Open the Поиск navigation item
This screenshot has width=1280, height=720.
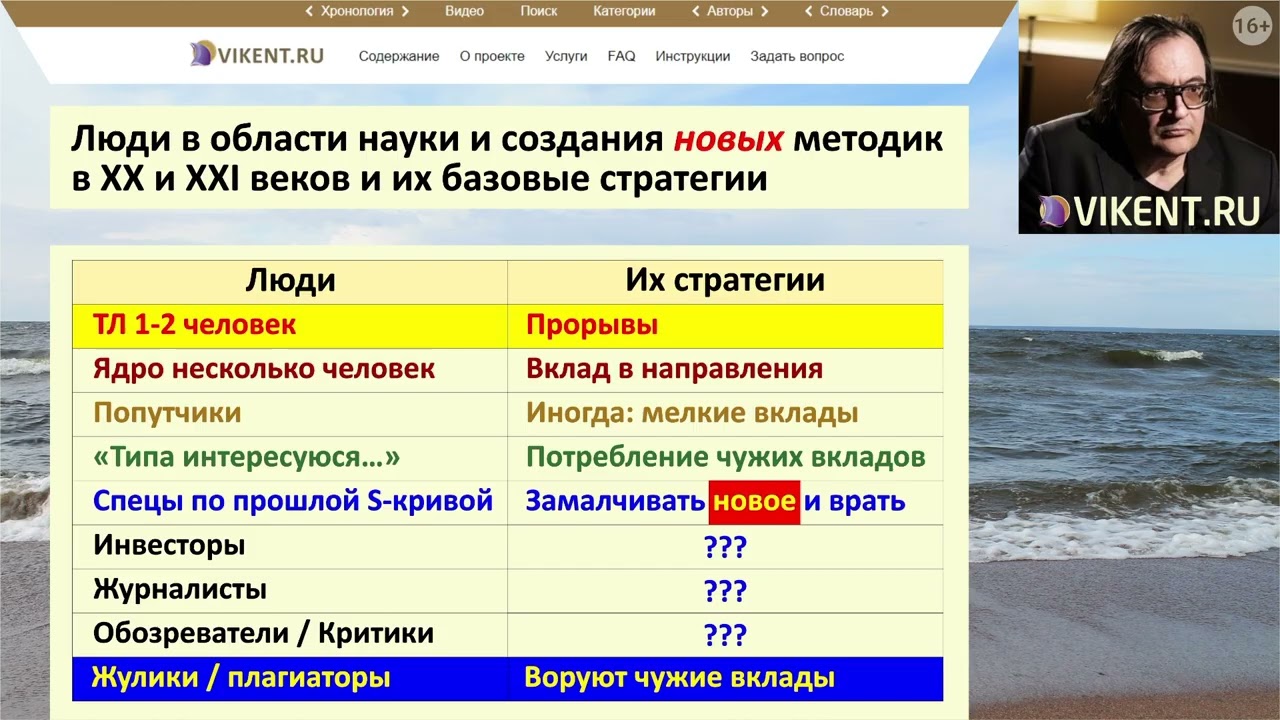coord(539,12)
